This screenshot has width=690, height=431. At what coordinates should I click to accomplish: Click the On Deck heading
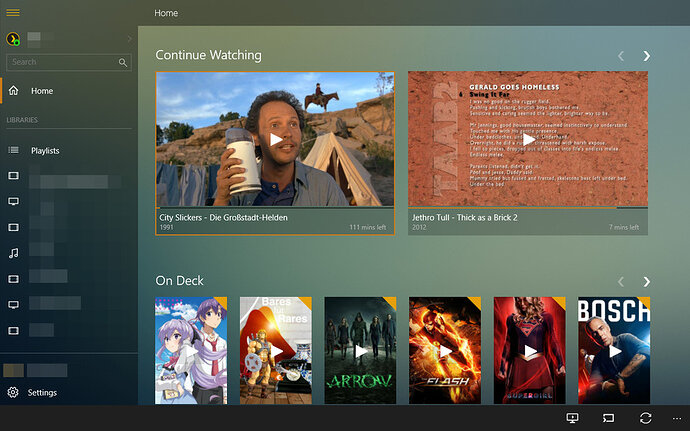[x=179, y=281]
